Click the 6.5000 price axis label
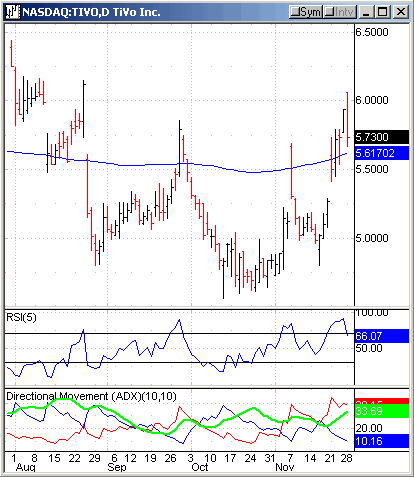The width and height of the screenshot is (414, 477). tap(372, 32)
